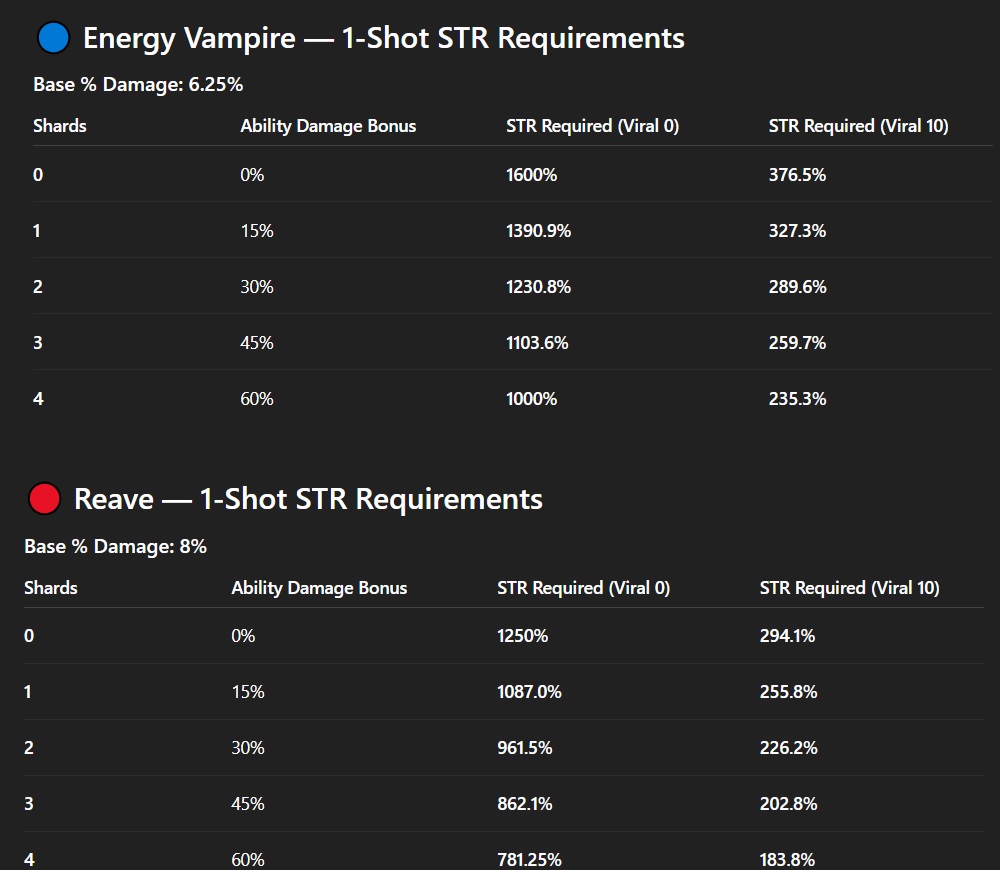The height and width of the screenshot is (870, 1000).
Task: Click shard count '3' in the 862.1% row
Action: (29, 804)
